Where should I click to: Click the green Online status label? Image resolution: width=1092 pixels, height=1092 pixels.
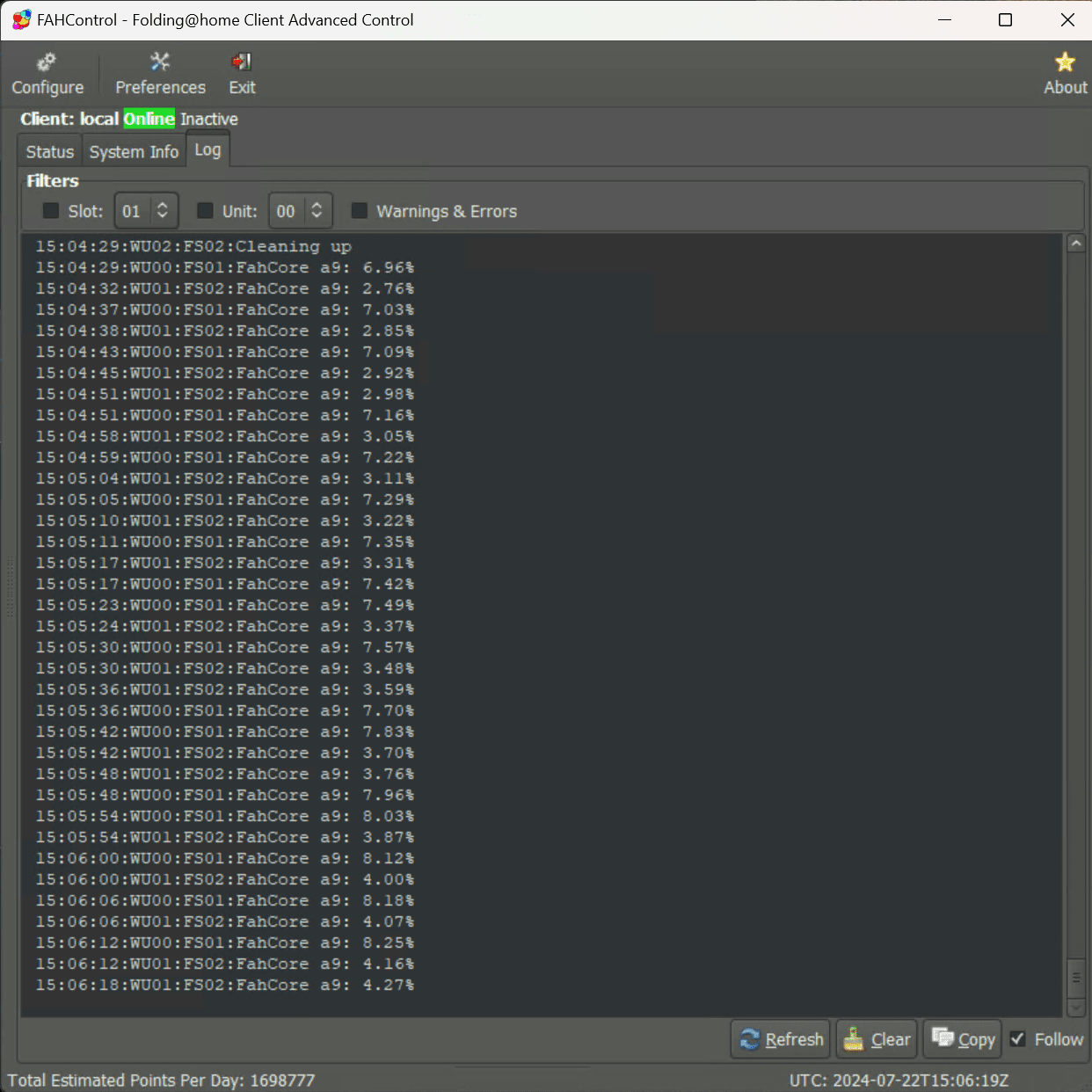(x=149, y=119)
